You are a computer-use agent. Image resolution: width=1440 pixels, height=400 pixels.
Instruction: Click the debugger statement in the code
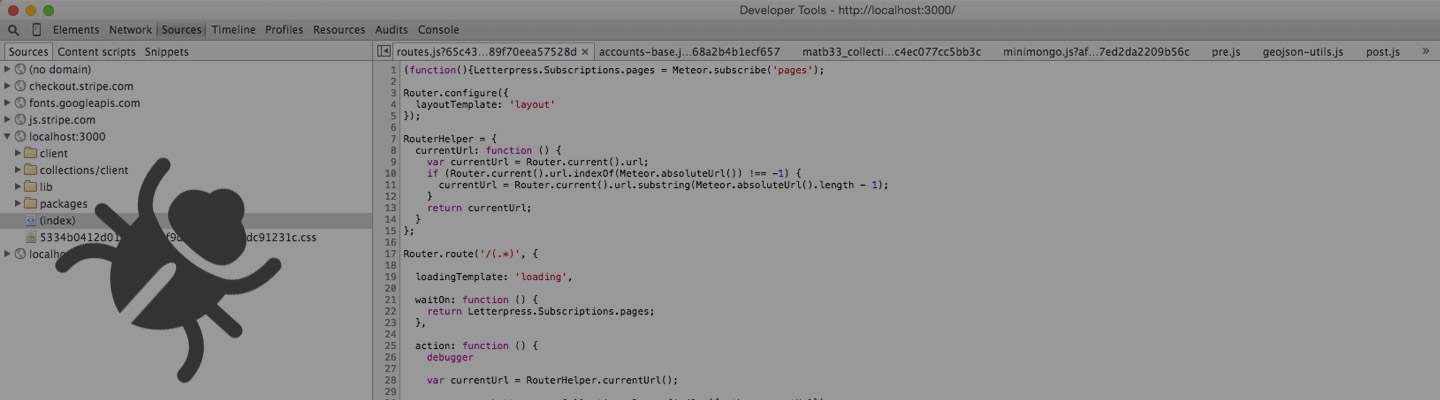pyautogui.click(x=450, y=357)
